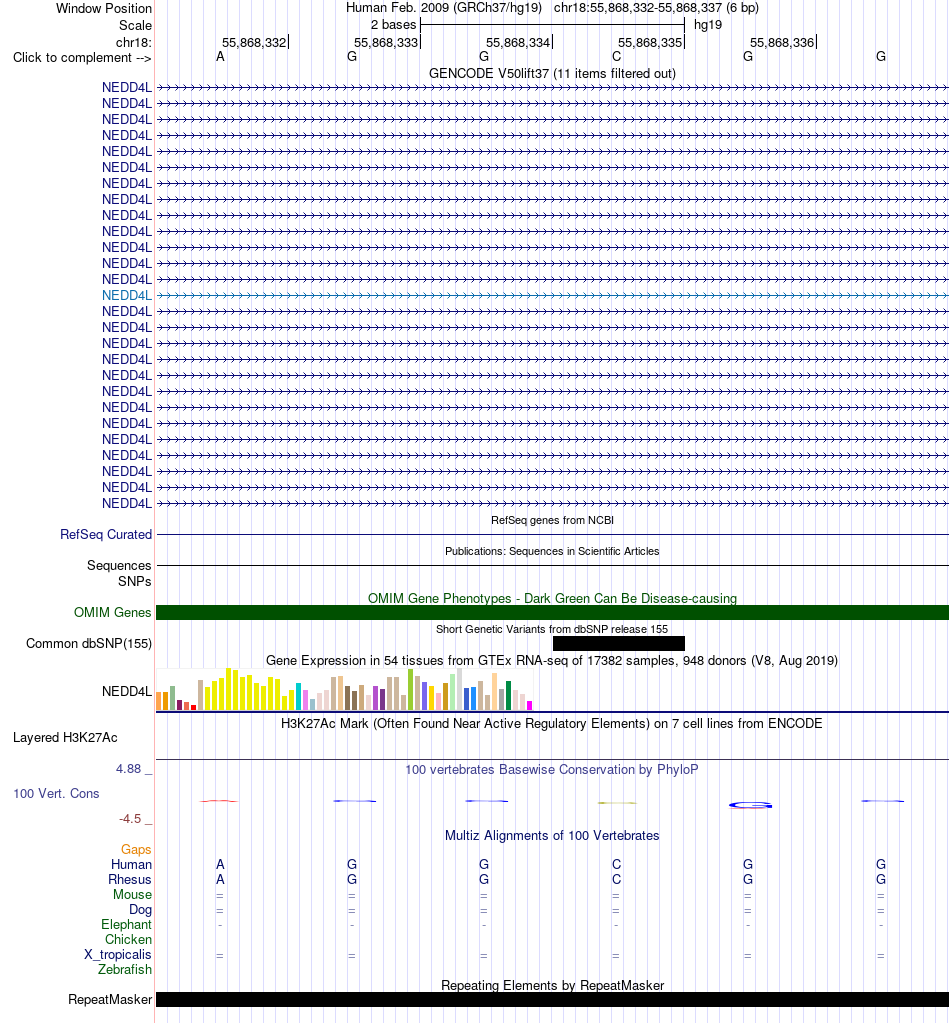
Task: Click base A in the top sequence row
Action: coord(220,57)
